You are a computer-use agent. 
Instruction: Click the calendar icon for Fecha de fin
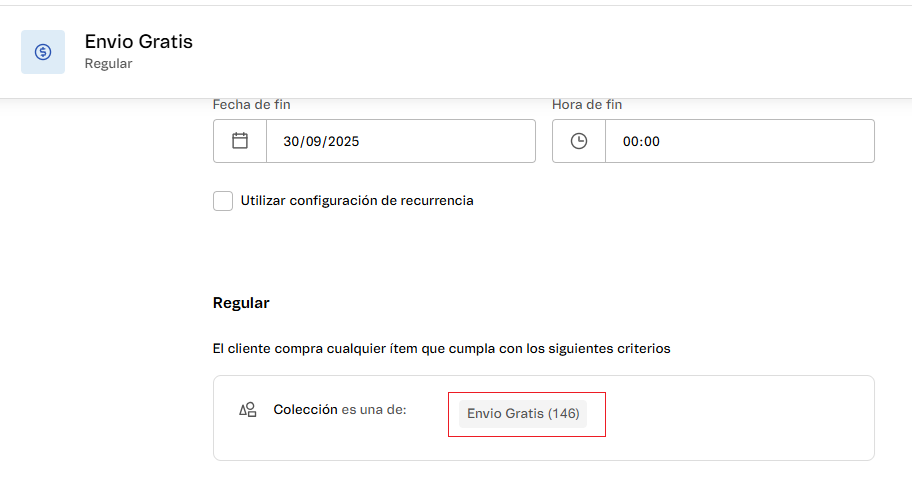pyautogui.click(x=240, y=141)
